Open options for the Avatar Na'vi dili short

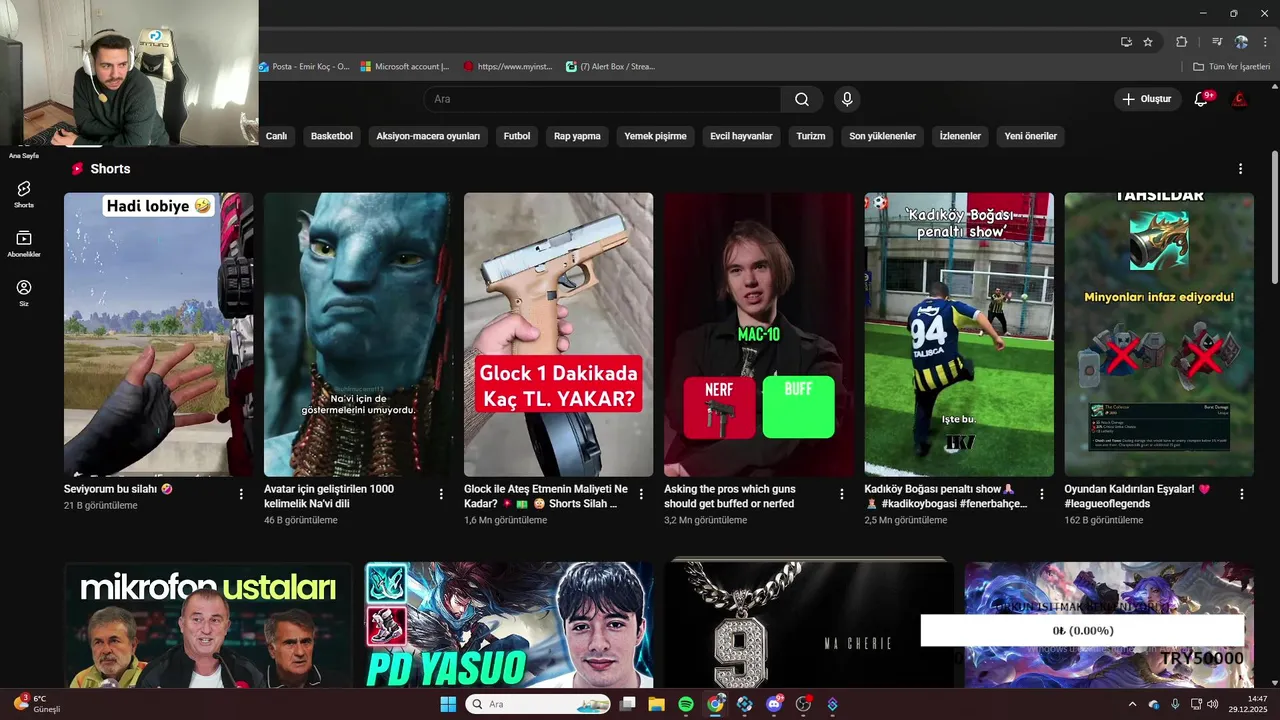pyautogui.click(x=441, y=494)
